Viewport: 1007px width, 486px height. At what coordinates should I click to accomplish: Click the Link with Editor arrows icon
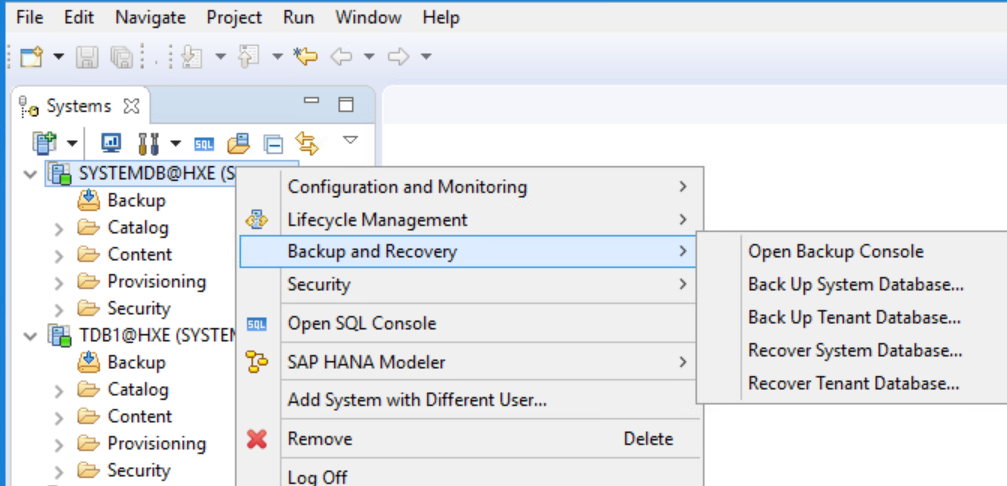(307, 143)
